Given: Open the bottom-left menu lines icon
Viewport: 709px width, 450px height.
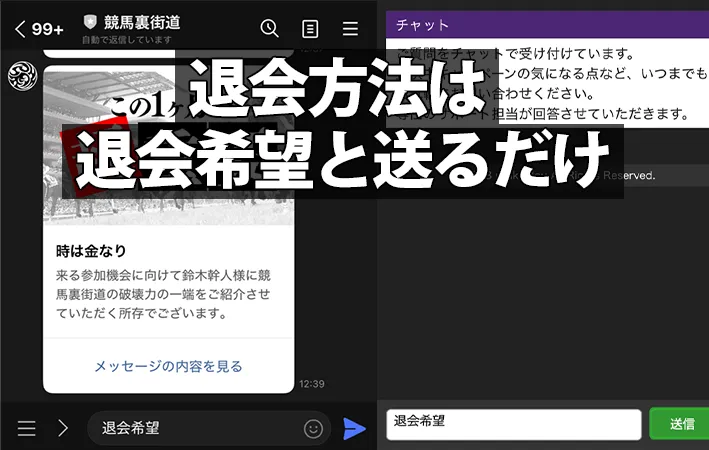Looking at the screenshot, I should pyautogui.click(x=27, y=428).
